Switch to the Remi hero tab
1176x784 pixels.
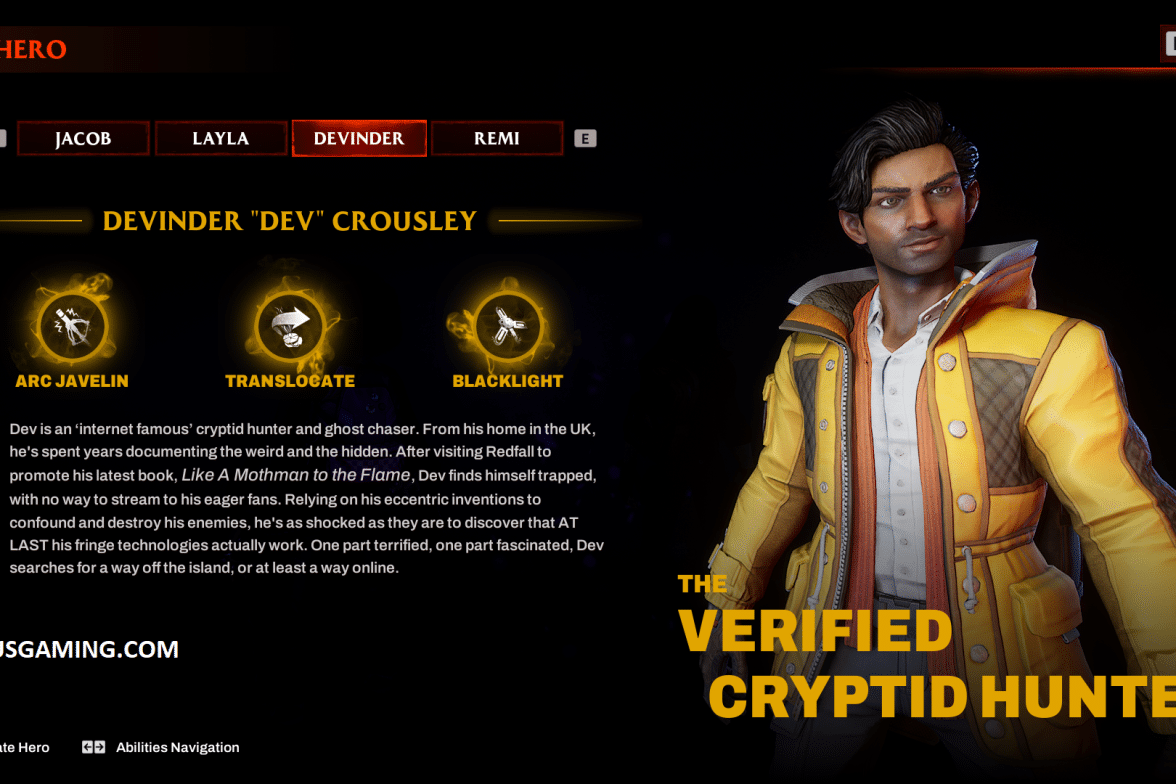click(x=496, y=139)
